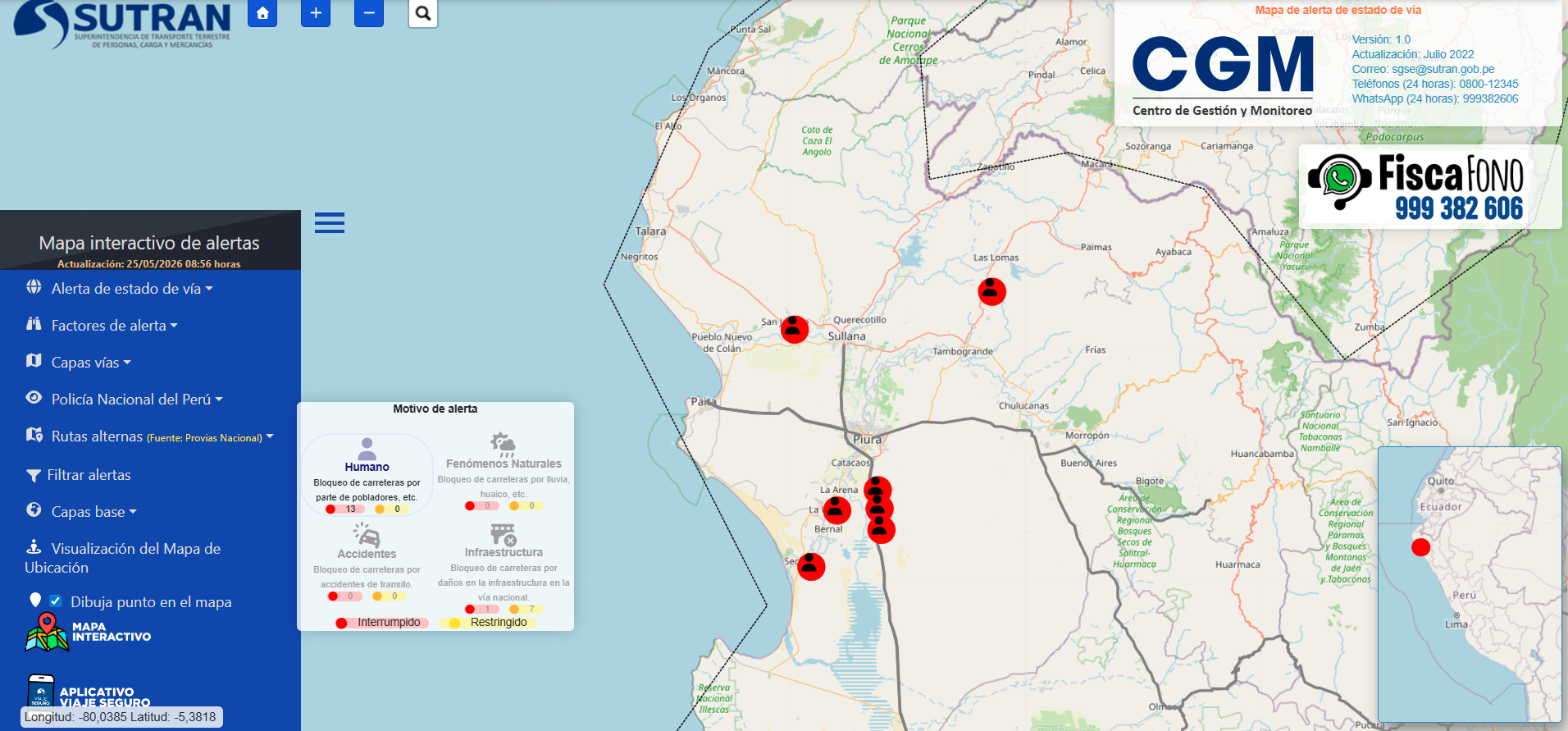Click the Piura city label on map

point(867,439)
